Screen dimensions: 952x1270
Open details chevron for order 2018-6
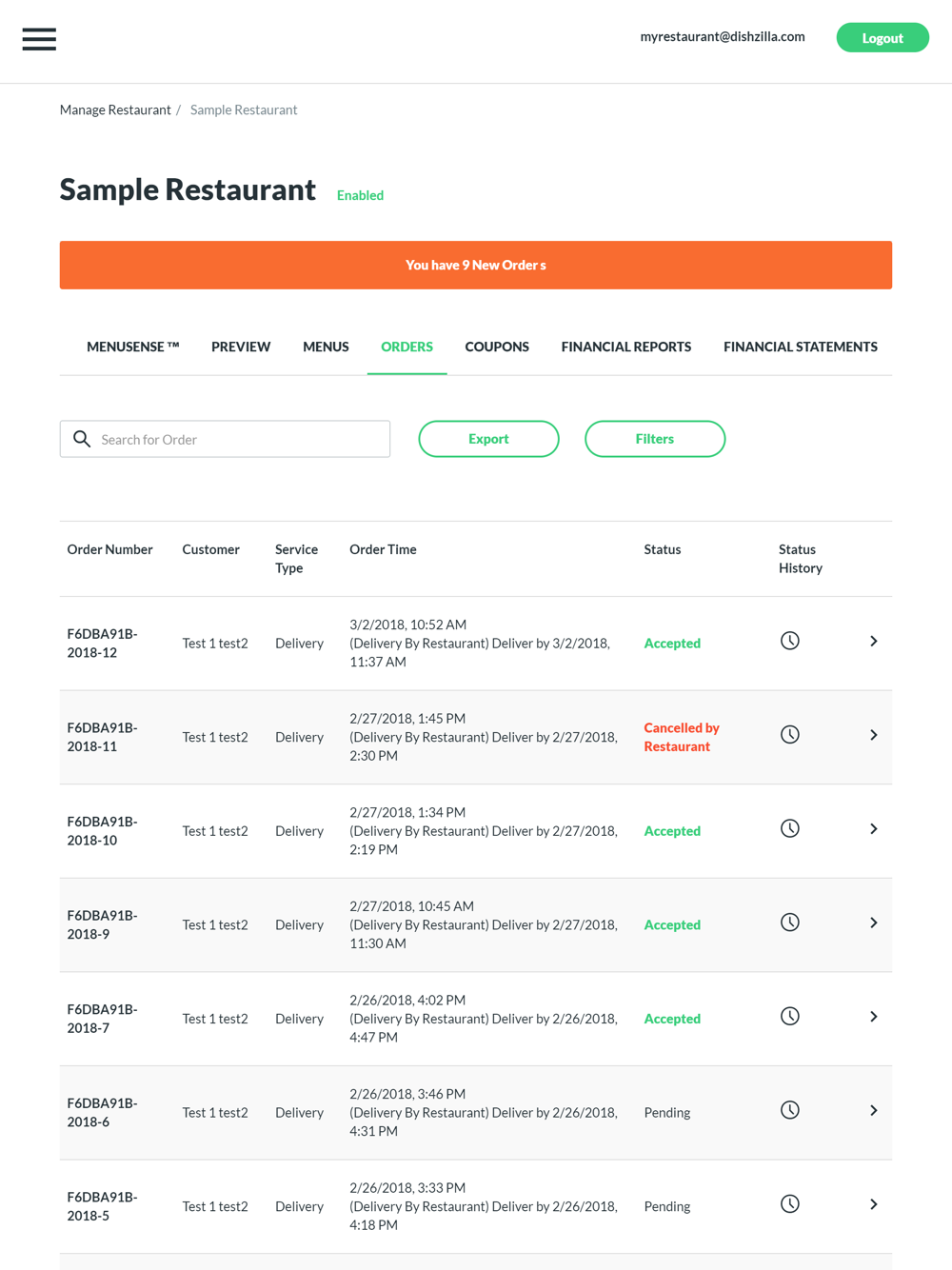[x=873, y=1110]
